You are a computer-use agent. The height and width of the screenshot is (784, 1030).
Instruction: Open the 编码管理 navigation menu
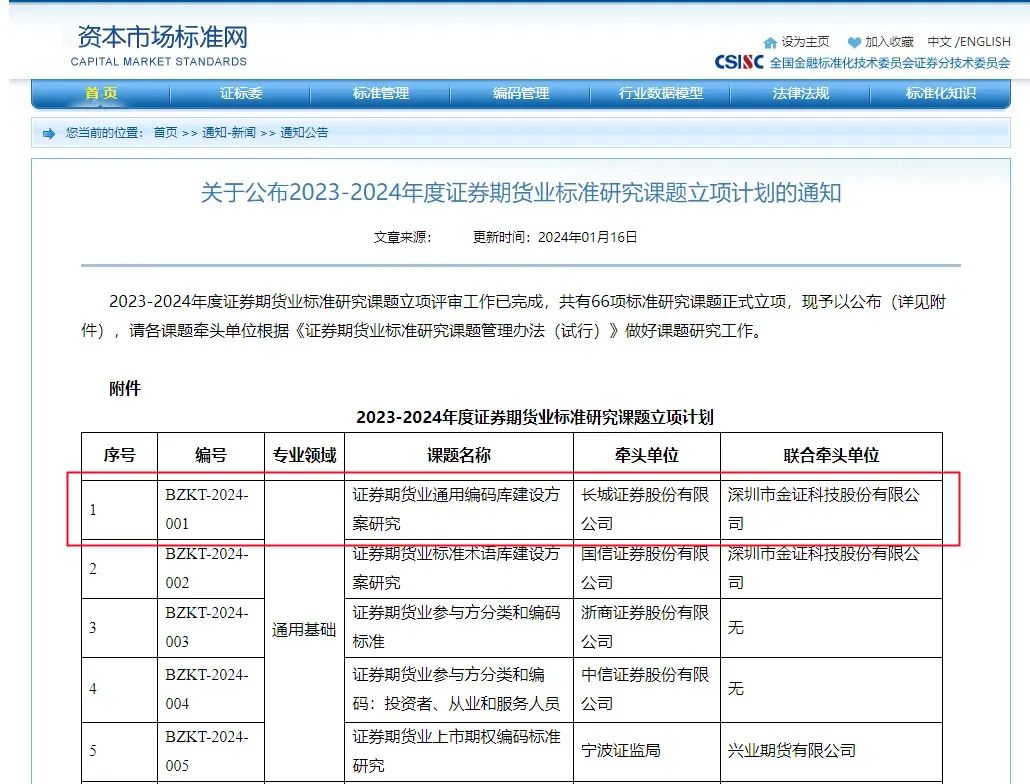(520, 93)
